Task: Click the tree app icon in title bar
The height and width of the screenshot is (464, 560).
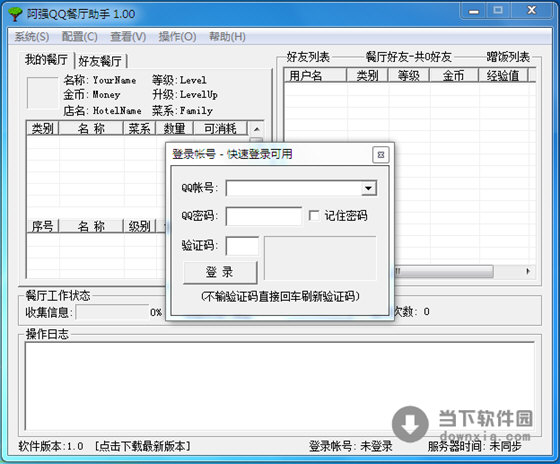Action: coord(15,14)
